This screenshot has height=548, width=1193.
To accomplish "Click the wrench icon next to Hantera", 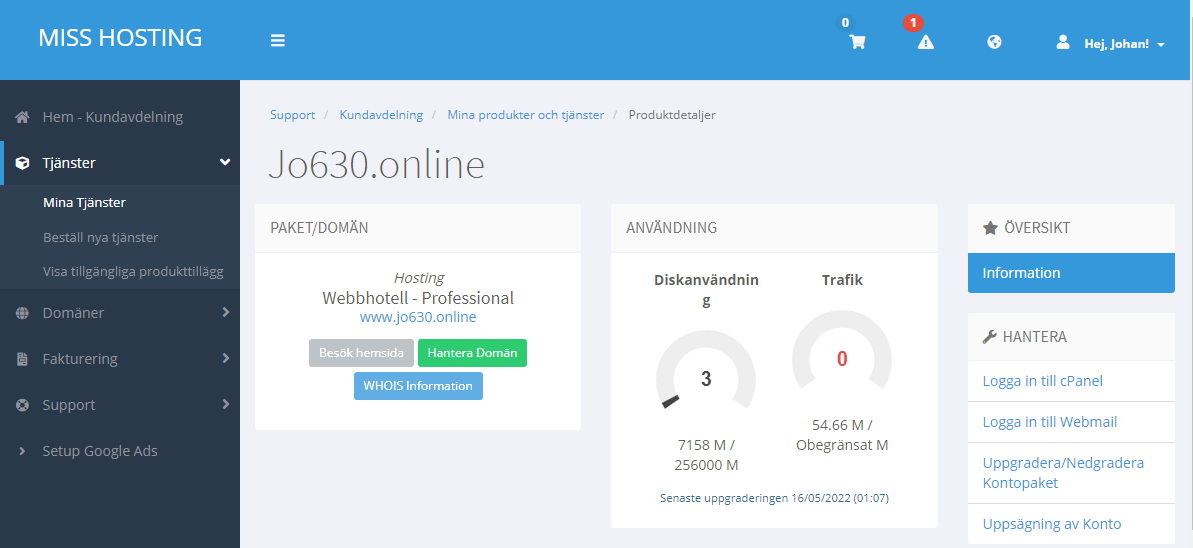I will 990,336.
